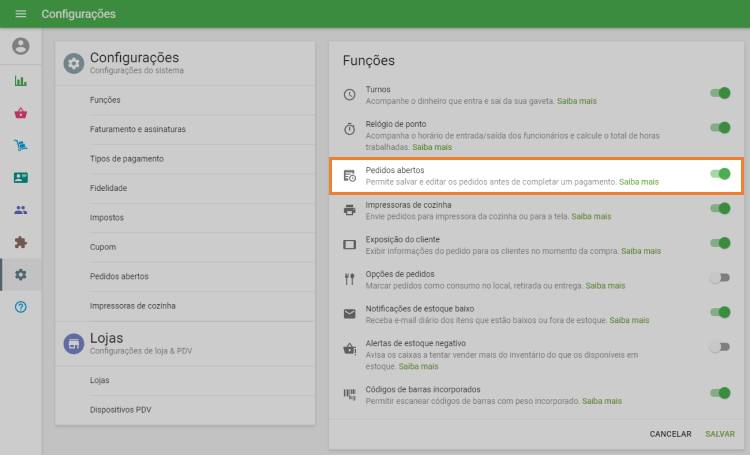Screen dimensions: 750x455
Task: Click the SALVAR button
Action: pos(719,434)
